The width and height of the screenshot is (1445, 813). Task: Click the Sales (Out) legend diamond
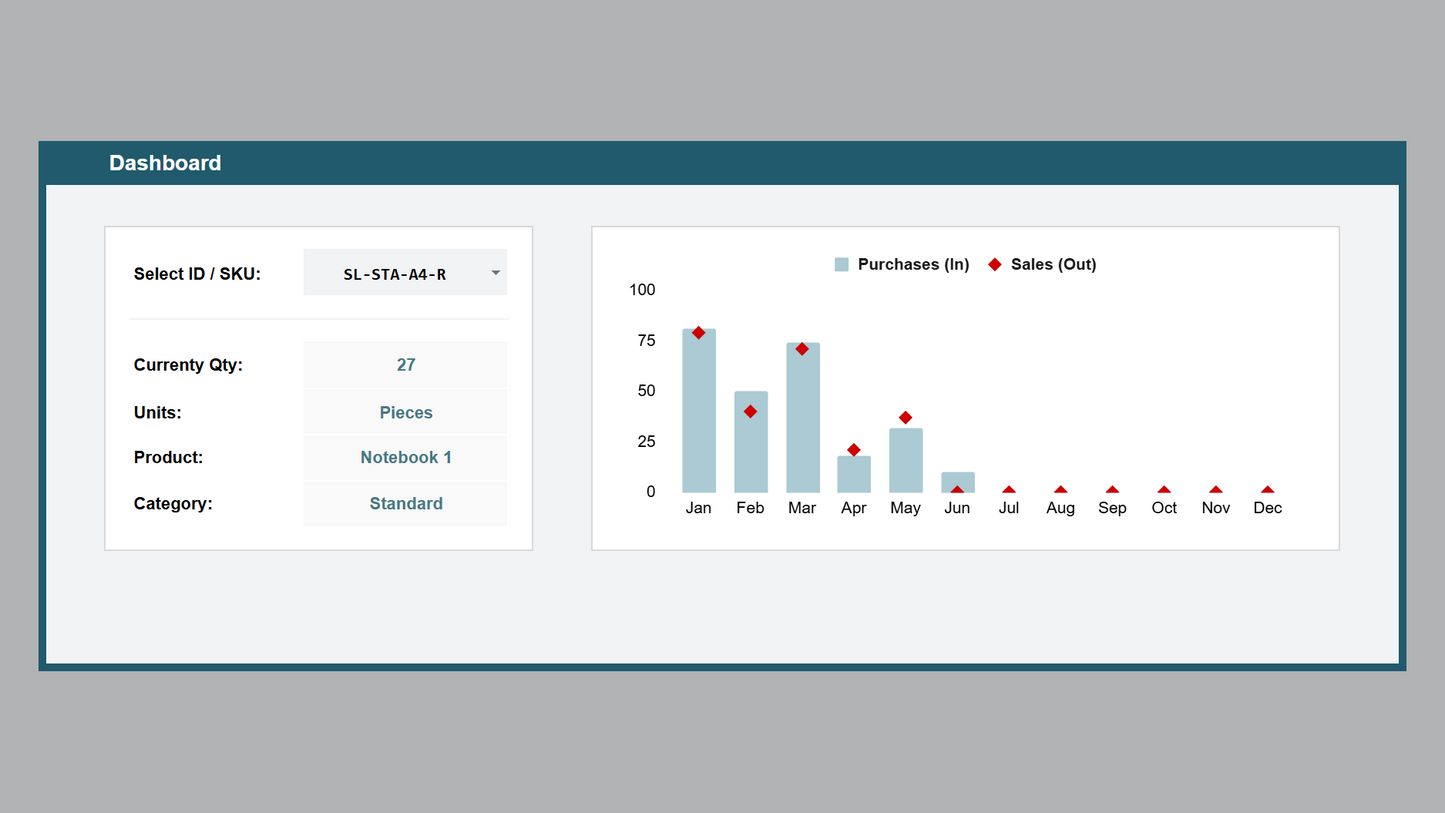(x=994, y=265)
